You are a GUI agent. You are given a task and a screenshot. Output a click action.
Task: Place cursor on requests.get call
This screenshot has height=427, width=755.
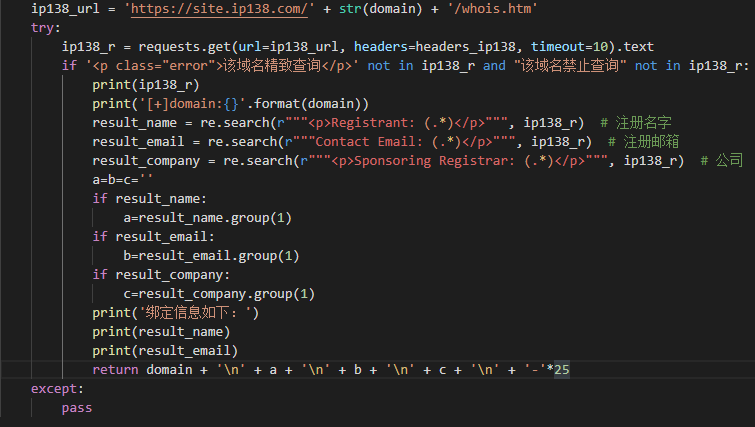(x=184, y=47)
